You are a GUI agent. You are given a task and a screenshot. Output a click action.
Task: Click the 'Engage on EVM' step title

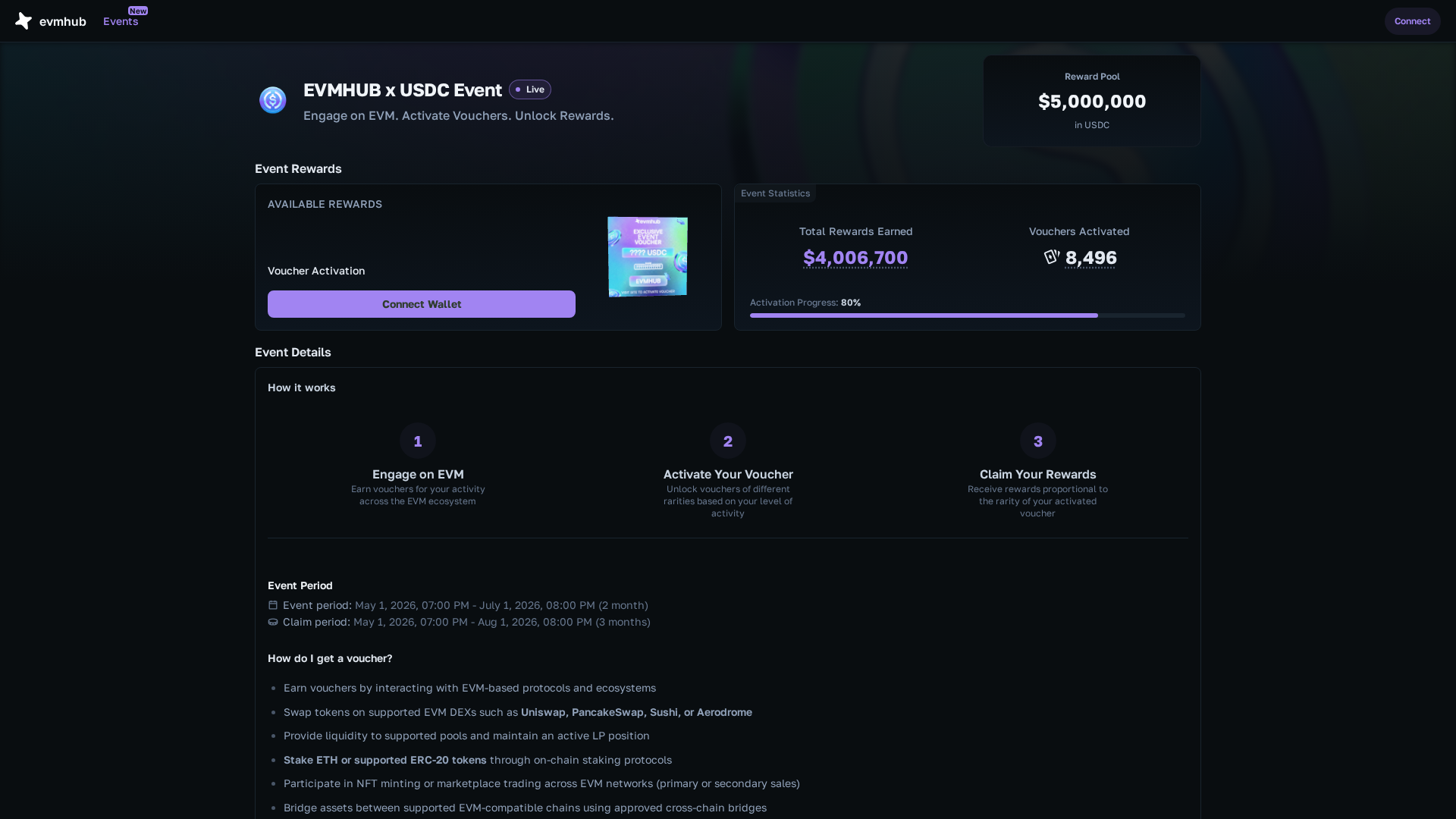click(418, 474)
